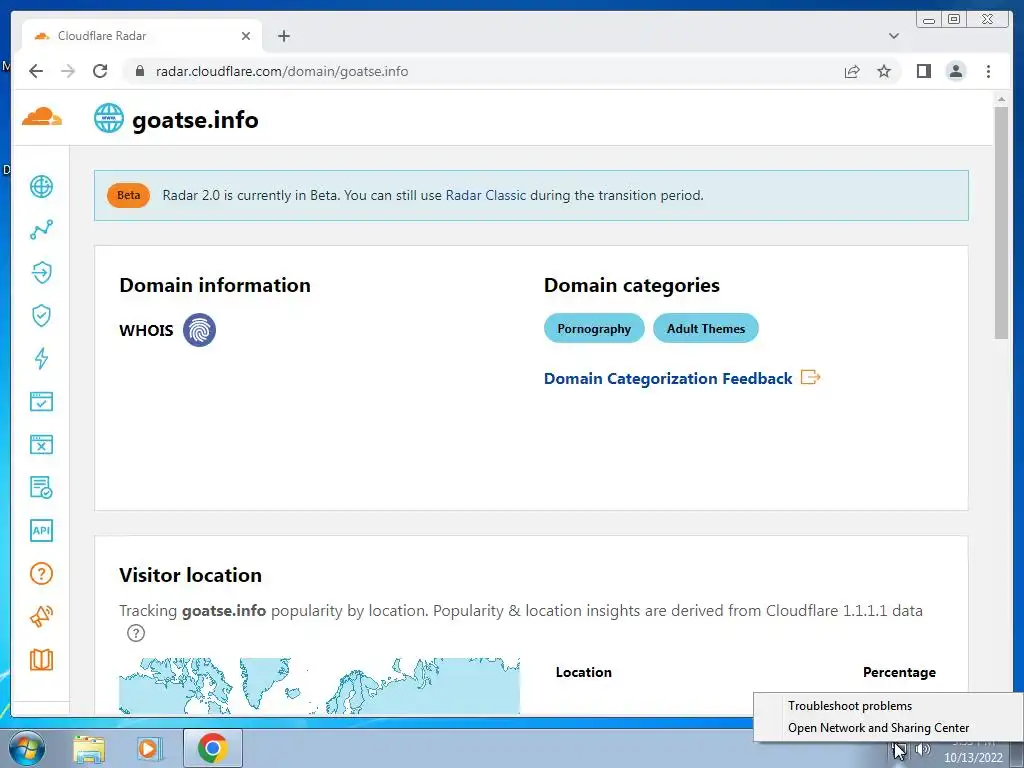Screen dimensions: 1024x768
Task: Open the lightning bolt sidebar icon
Action: 41,359
